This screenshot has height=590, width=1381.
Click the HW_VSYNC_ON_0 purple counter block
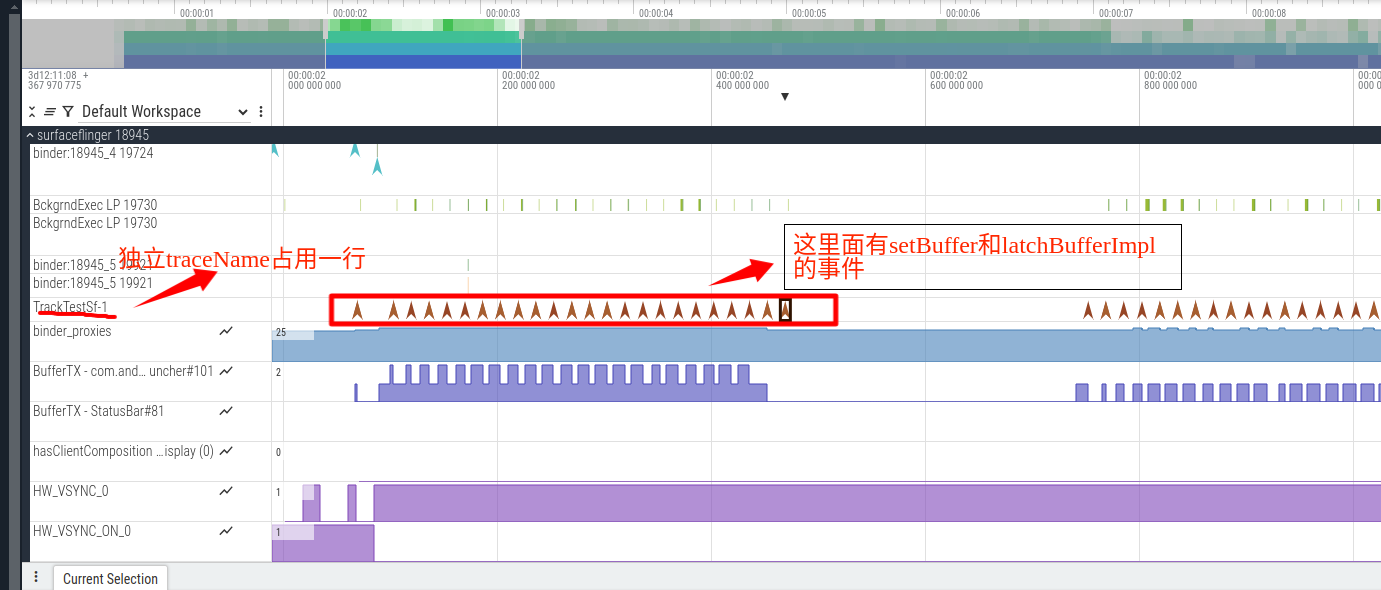click(x=323, y=543)
